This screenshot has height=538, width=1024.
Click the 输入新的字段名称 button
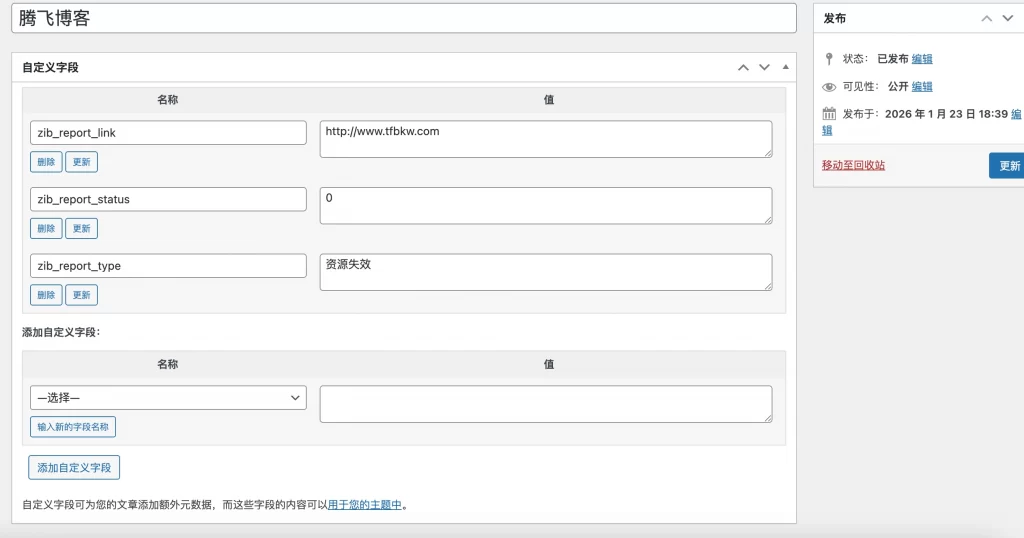(x=73, y=427)
